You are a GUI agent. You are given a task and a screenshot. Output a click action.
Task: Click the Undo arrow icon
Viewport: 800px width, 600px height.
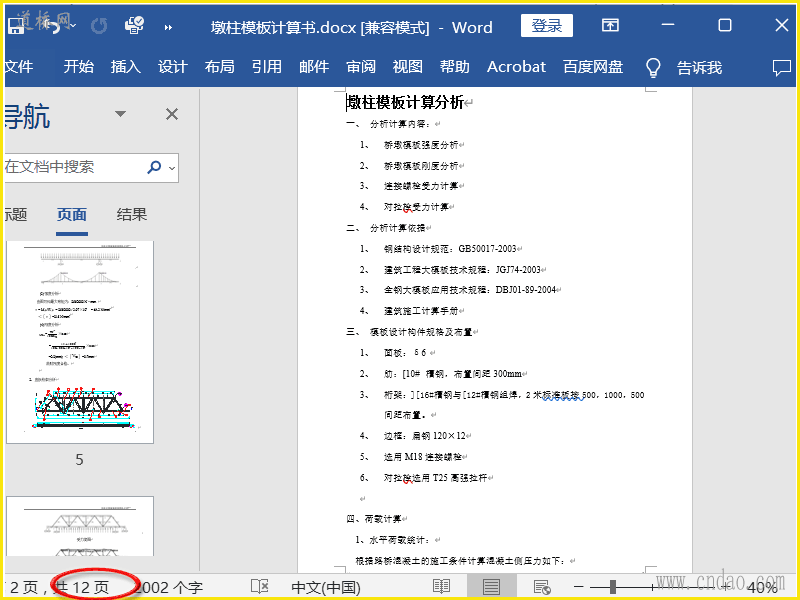point(53,26)
